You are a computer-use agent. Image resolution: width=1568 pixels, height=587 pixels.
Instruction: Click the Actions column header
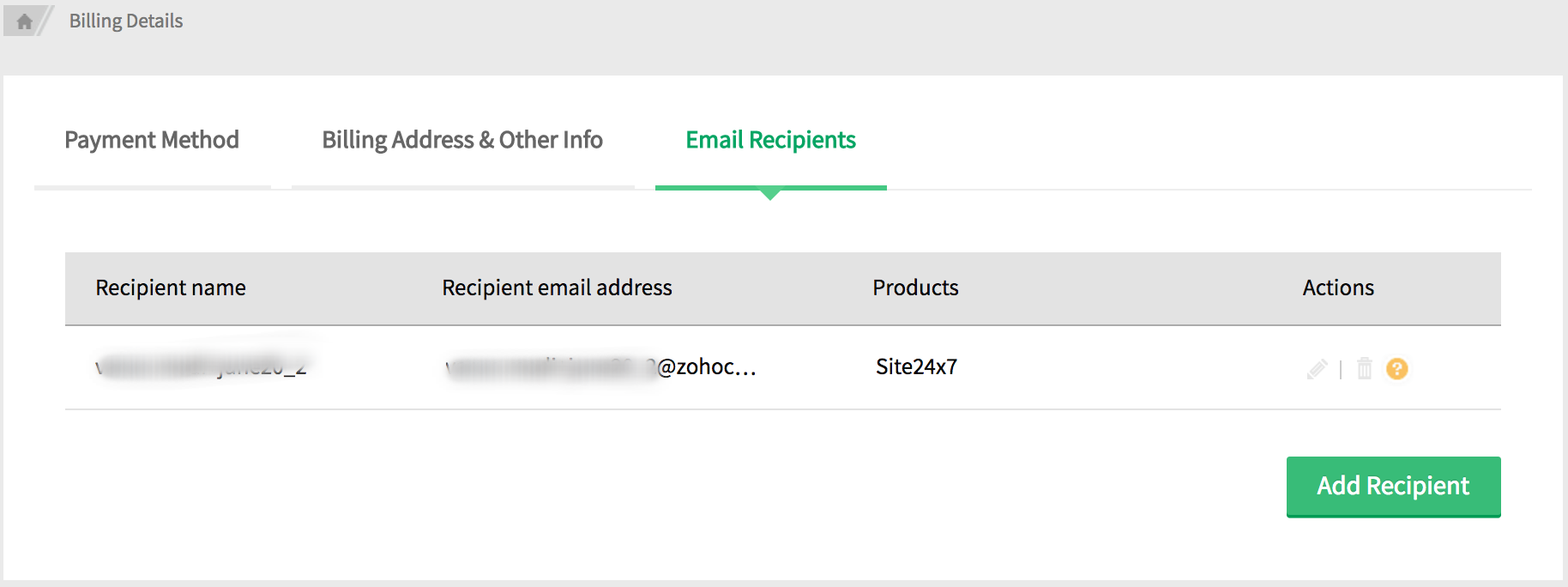point(1338,288)
